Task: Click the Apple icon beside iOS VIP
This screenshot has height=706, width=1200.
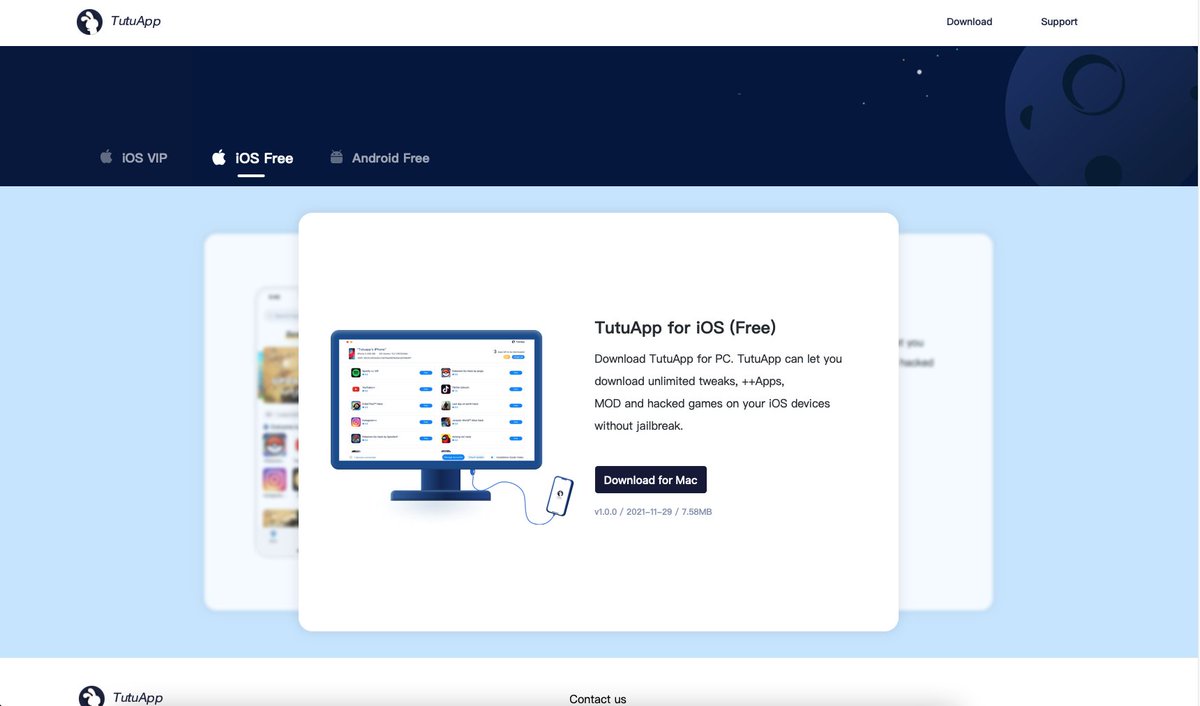Action: [x=106, y=157]
